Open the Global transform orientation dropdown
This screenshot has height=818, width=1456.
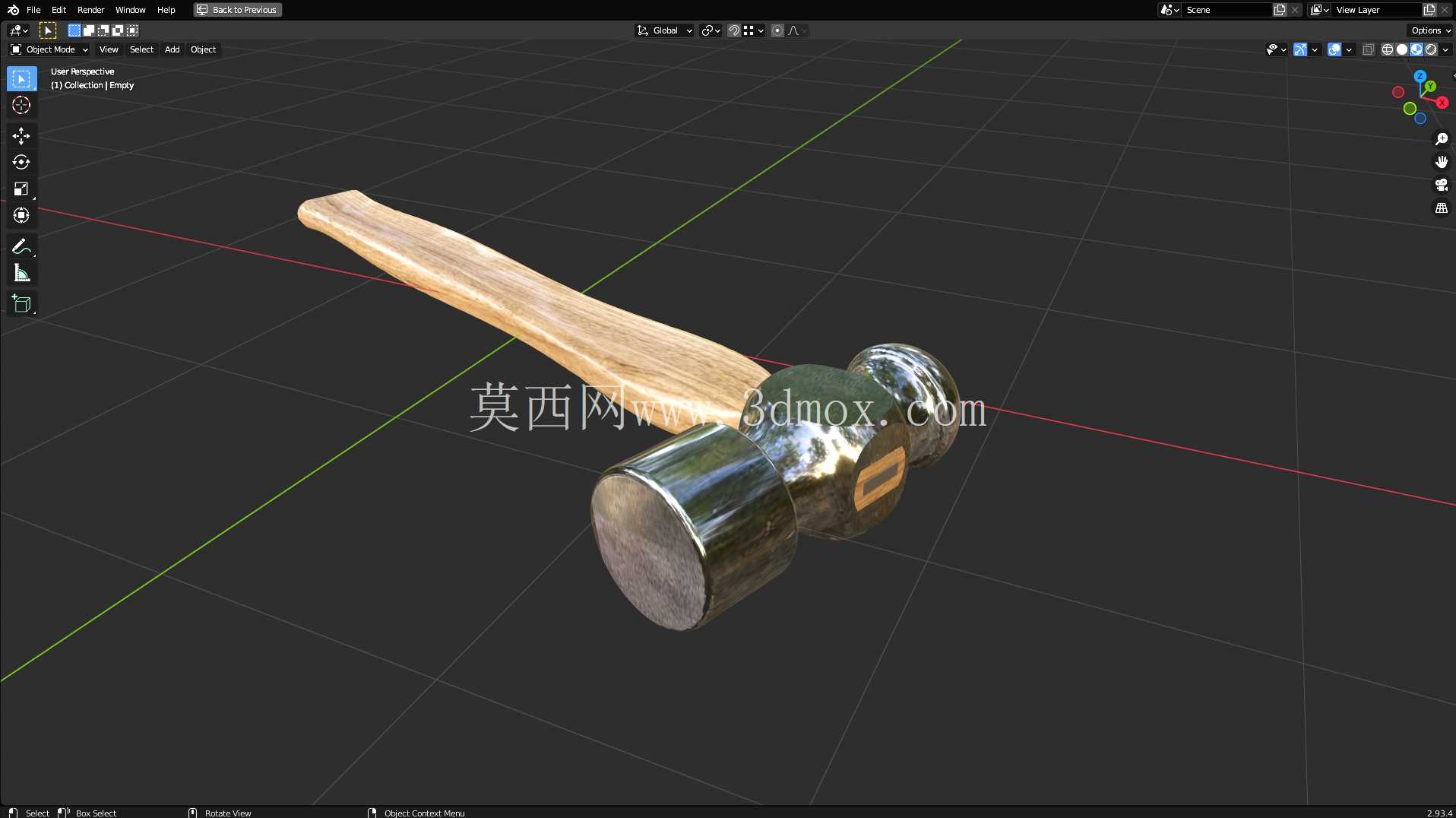665,30
